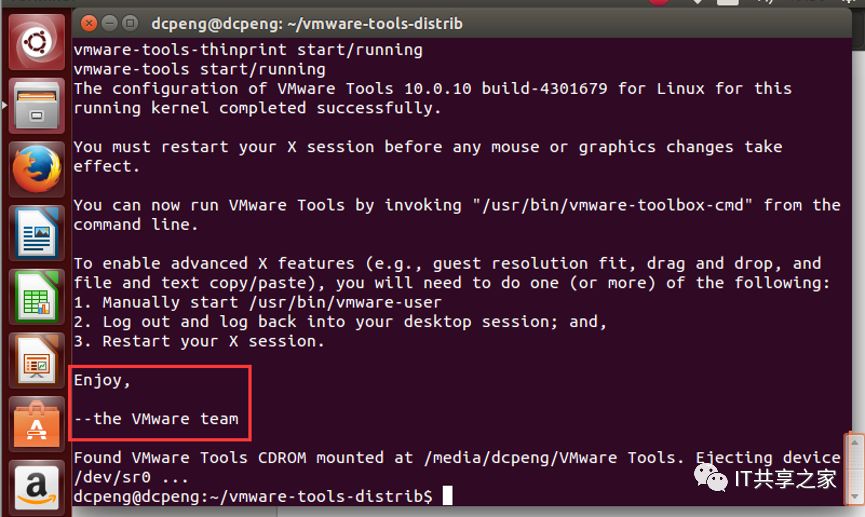Close the terminal window
Image resolution: width=865 pixels, height=517 pixels.
pos(89,23)
